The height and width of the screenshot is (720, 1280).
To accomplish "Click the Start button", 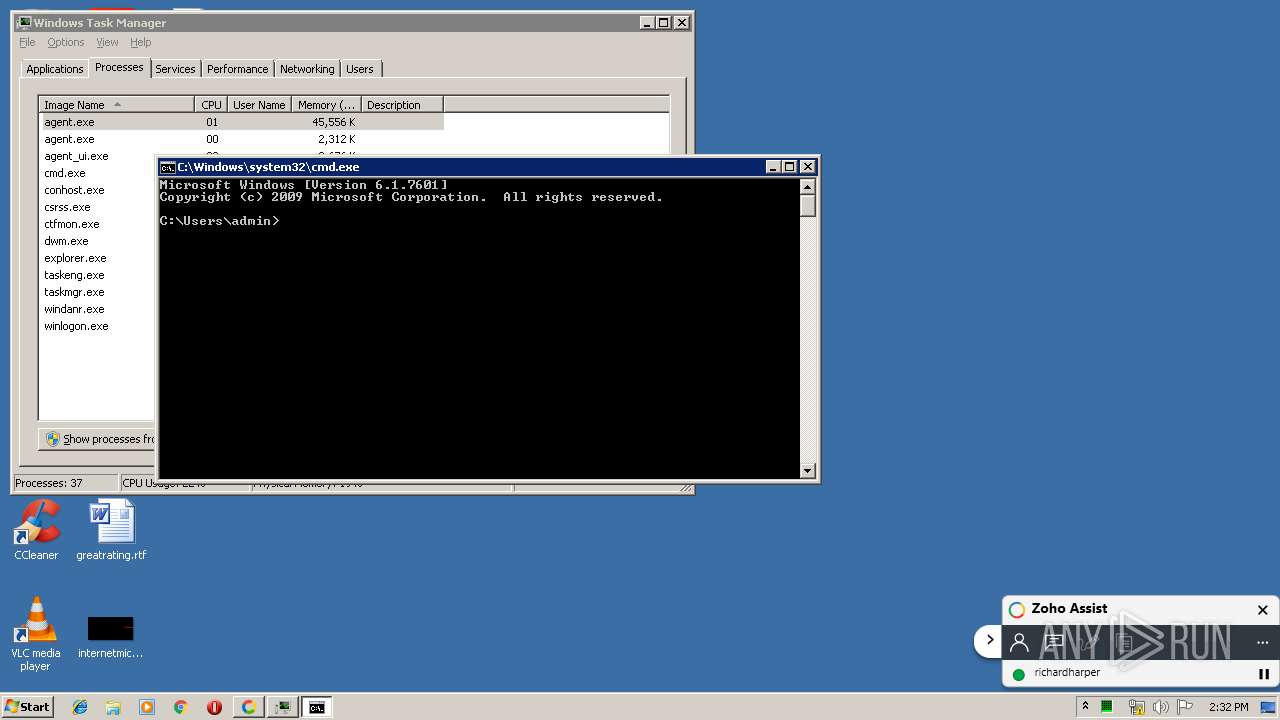I will (28, 707).
